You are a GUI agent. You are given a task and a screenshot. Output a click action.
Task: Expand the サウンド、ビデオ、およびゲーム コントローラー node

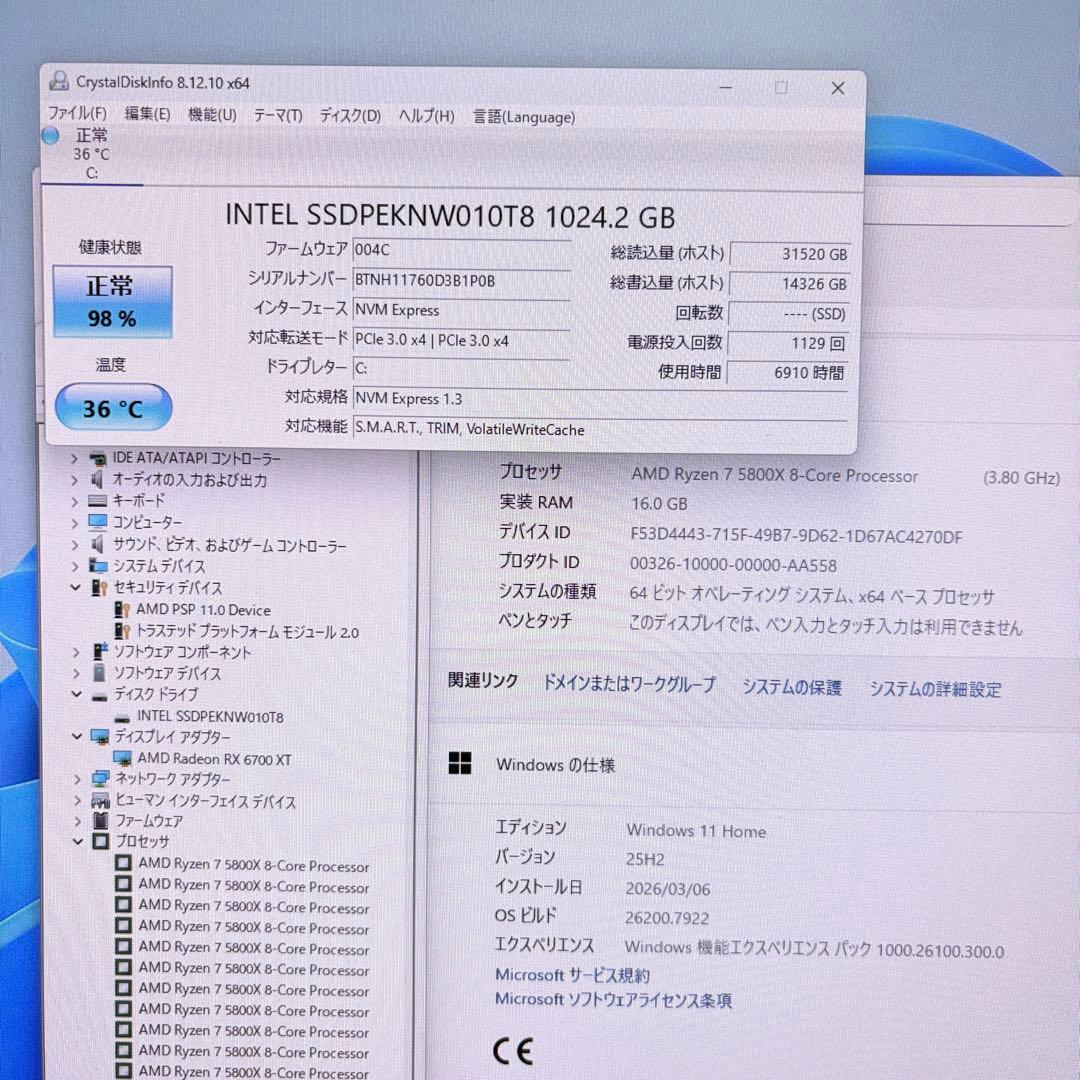coord(74,545)
